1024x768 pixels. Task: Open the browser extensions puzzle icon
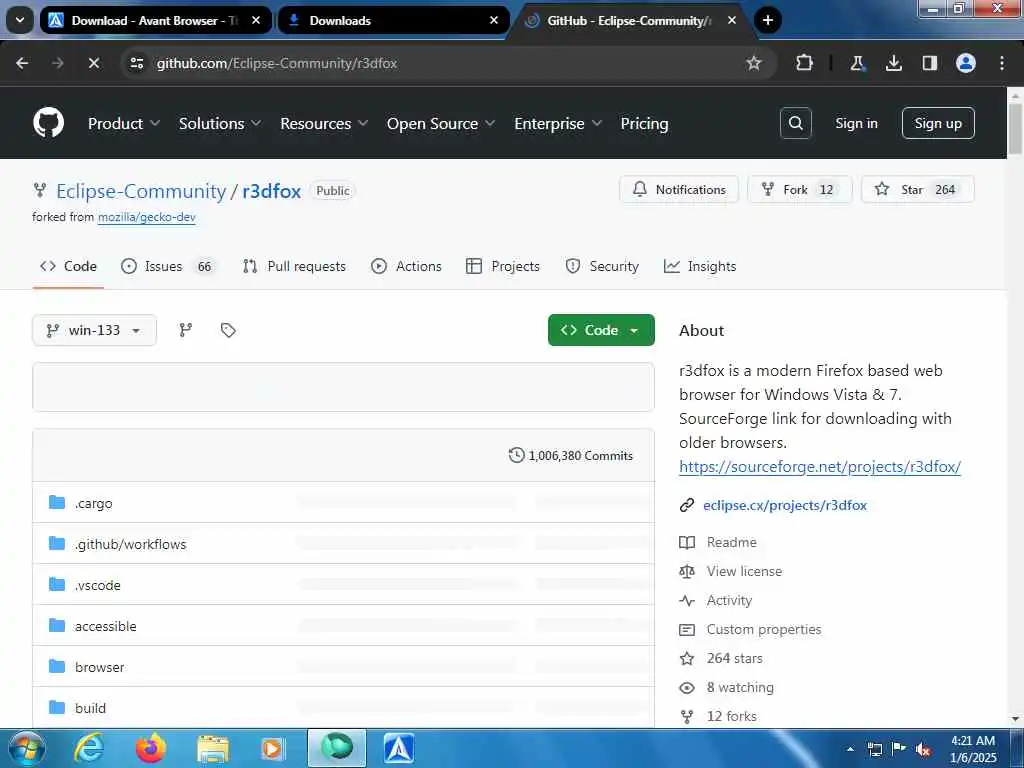pyautogui.click(x=805, y=63)
